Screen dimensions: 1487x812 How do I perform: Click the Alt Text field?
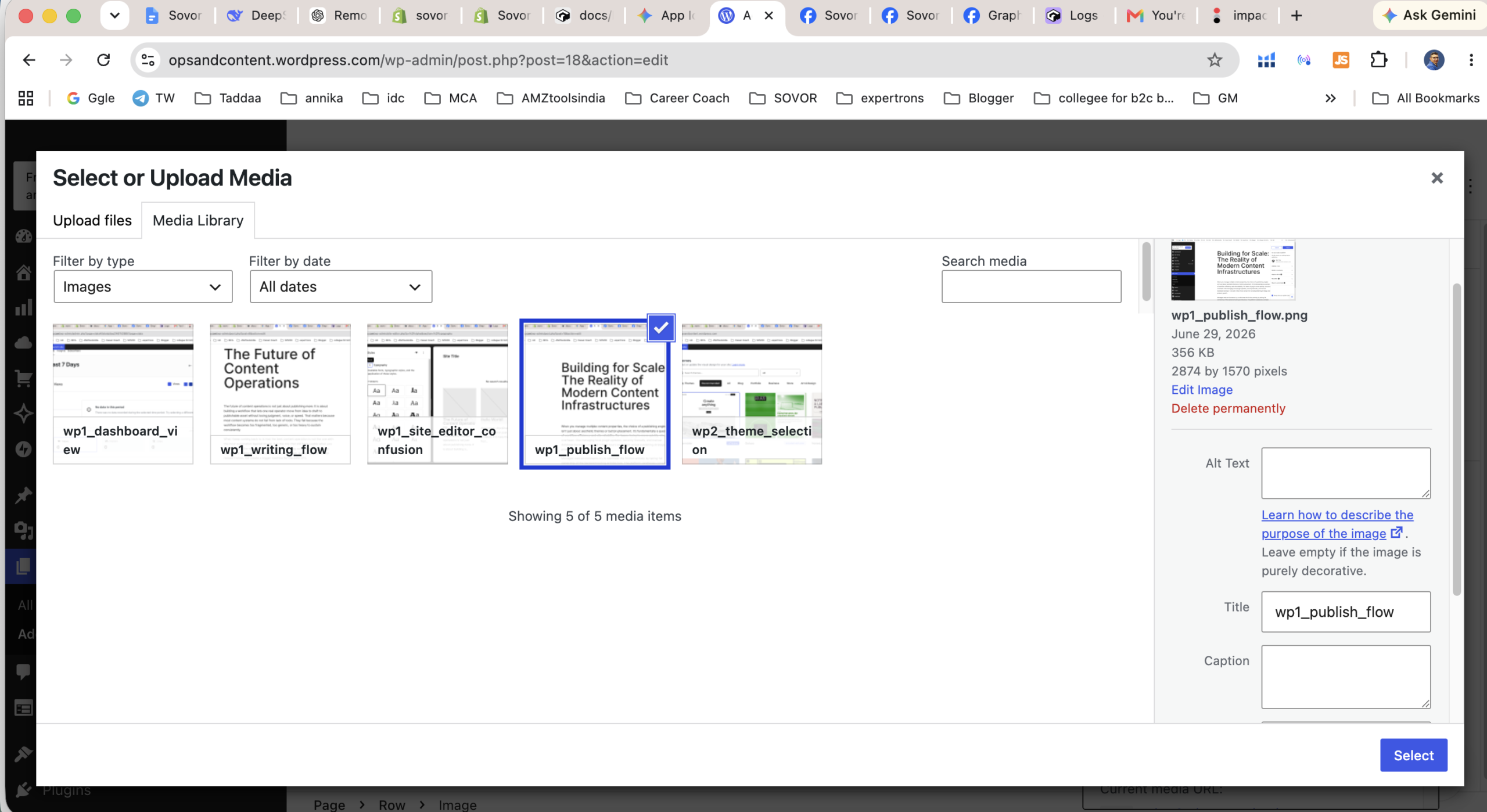point(1346,473)
